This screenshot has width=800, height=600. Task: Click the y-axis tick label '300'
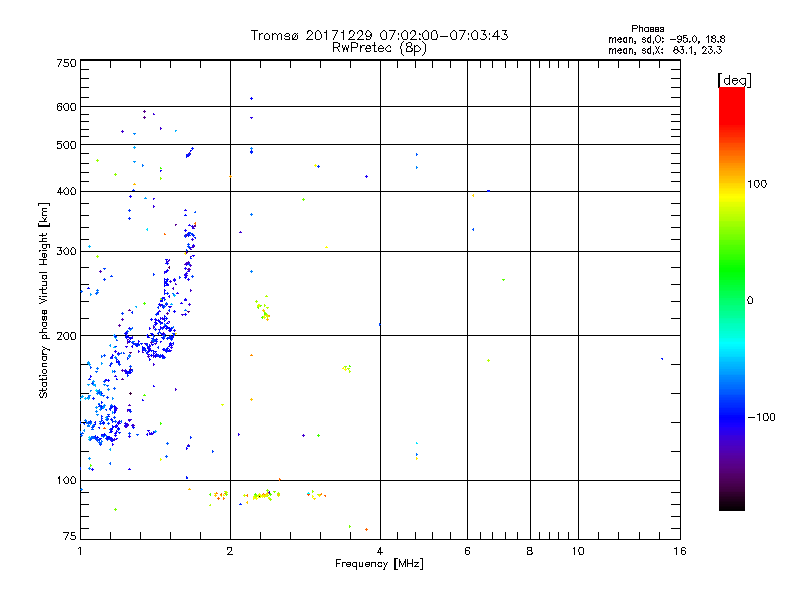pos(66,252)
